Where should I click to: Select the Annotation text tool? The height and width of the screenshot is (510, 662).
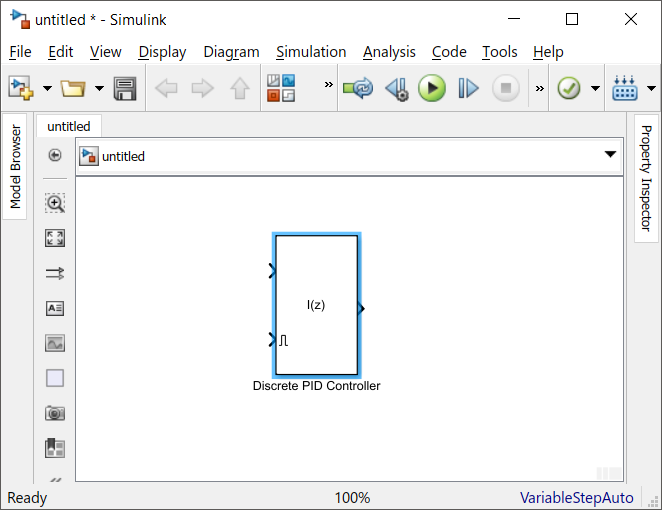click(55, 308)
